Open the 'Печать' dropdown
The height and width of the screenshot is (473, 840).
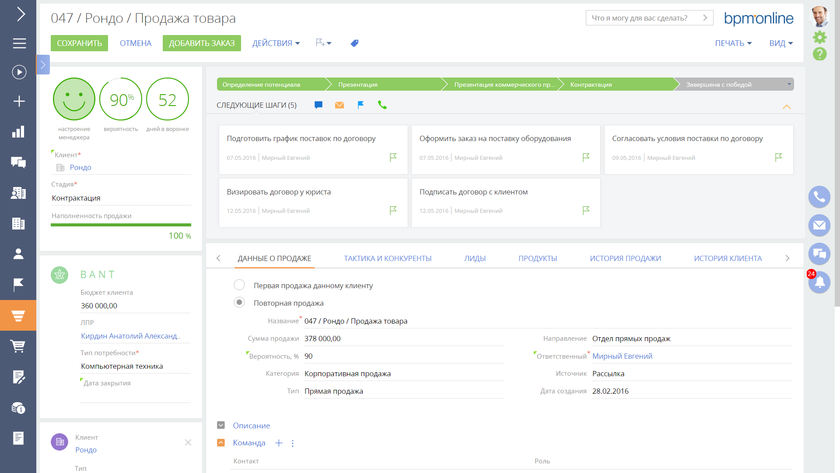tap(733, 44)
